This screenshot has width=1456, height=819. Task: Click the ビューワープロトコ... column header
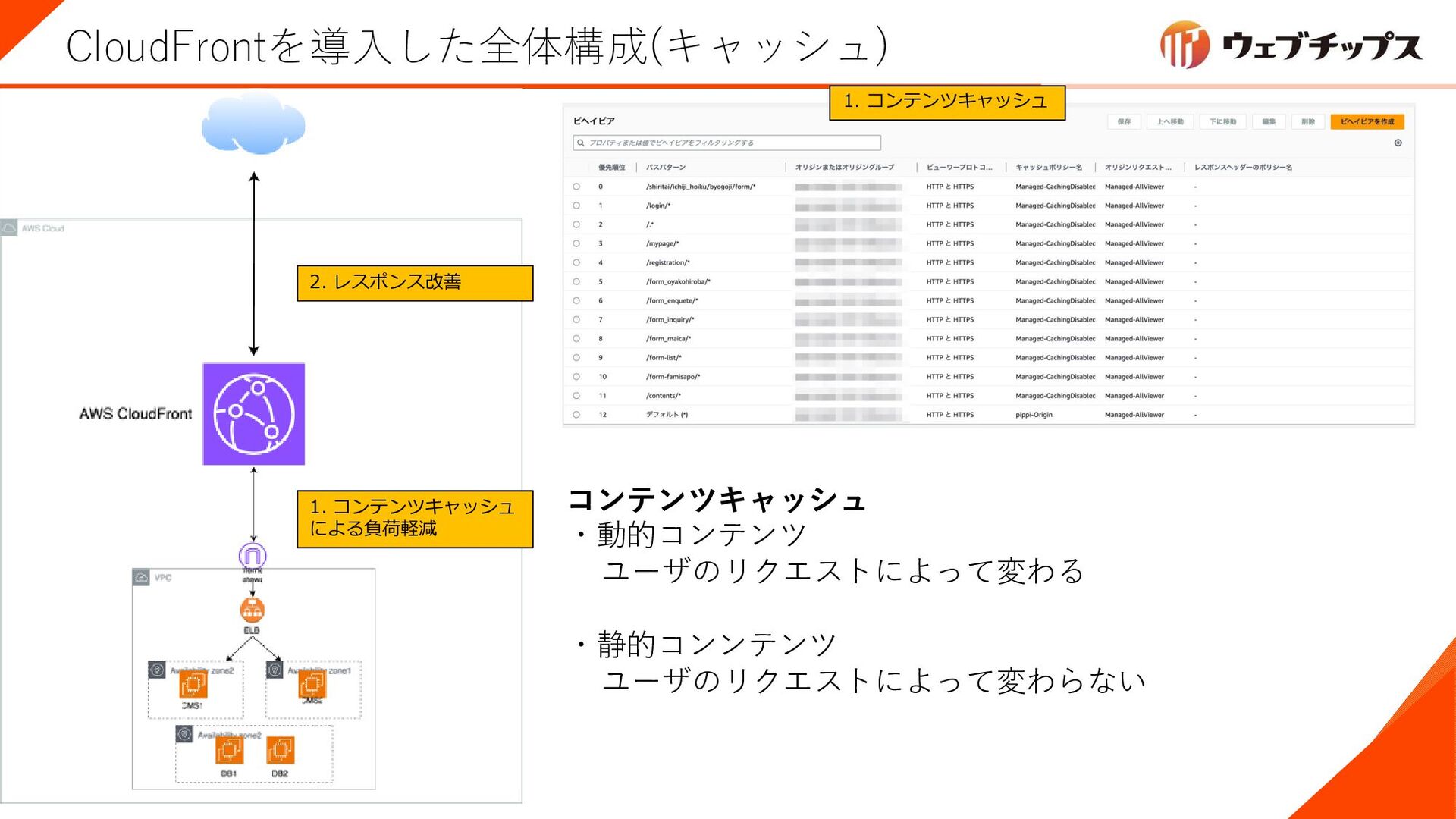pos(959,167)
